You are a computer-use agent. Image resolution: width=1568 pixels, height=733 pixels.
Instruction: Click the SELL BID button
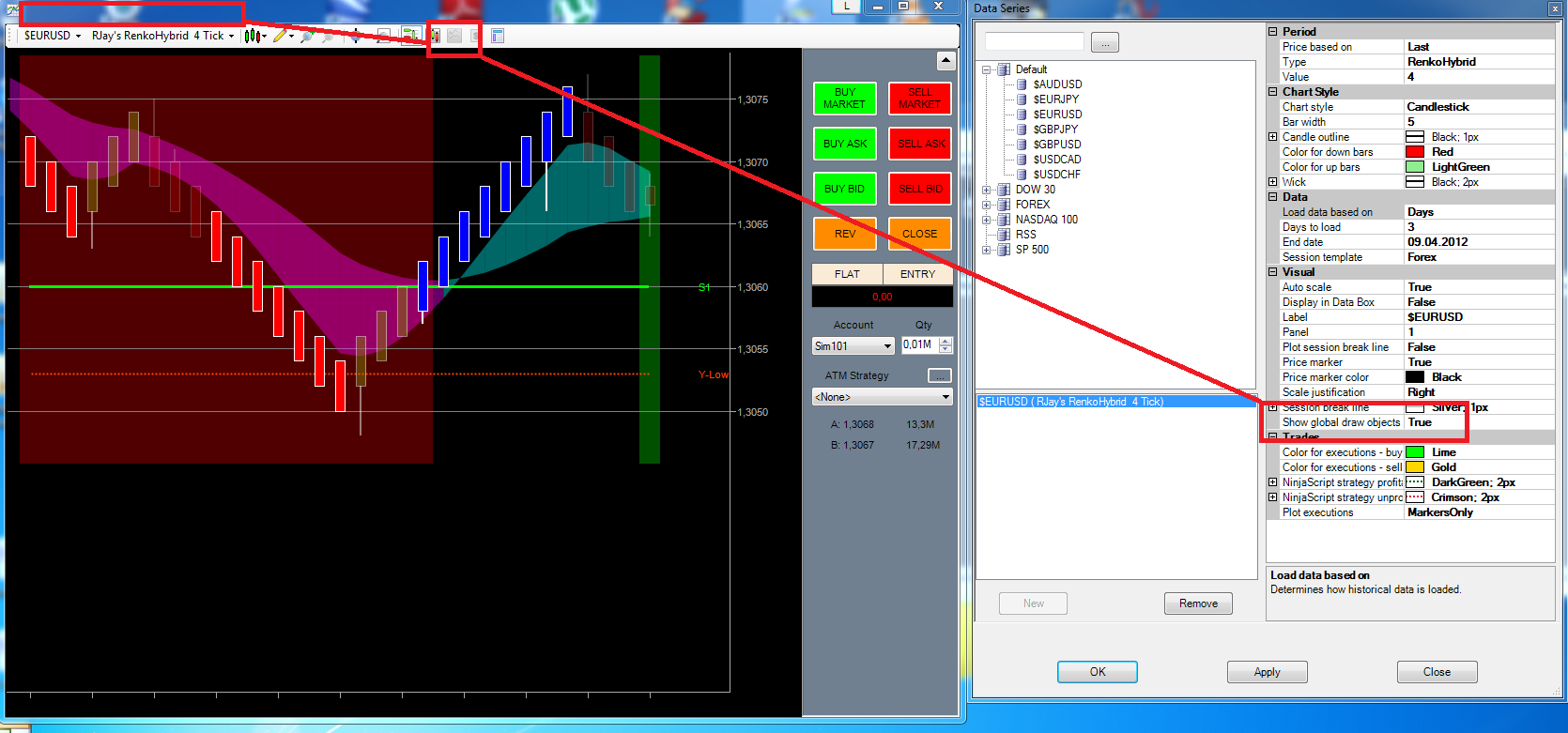click(x=920, y=189)
